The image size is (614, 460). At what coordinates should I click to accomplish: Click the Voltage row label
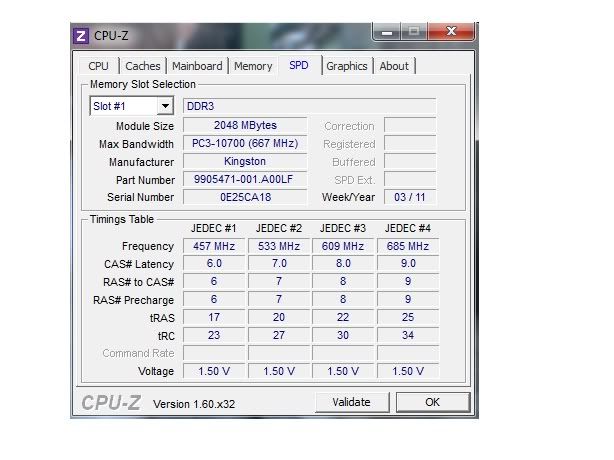(x=156, y=371)
